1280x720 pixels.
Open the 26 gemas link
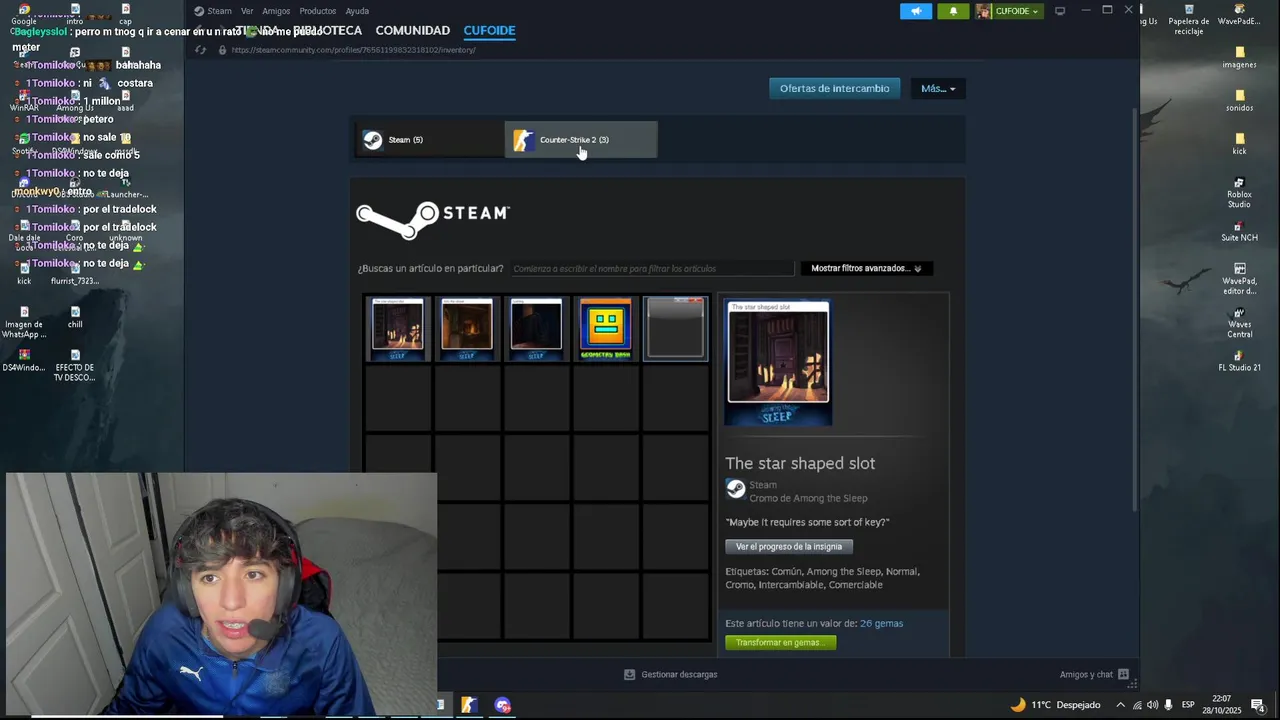click(x=881, y=623)
